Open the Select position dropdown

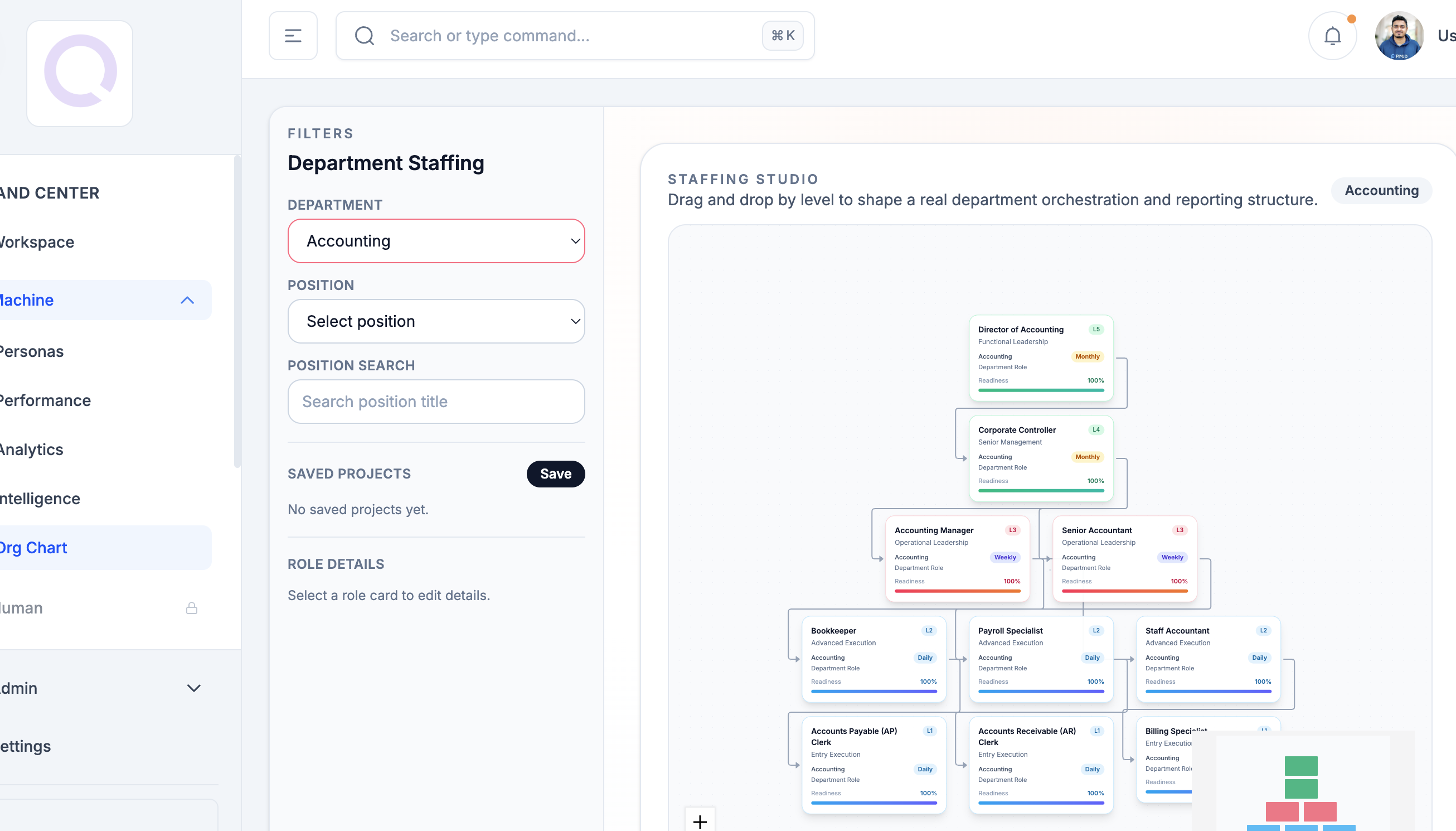[x=436, y=321]
